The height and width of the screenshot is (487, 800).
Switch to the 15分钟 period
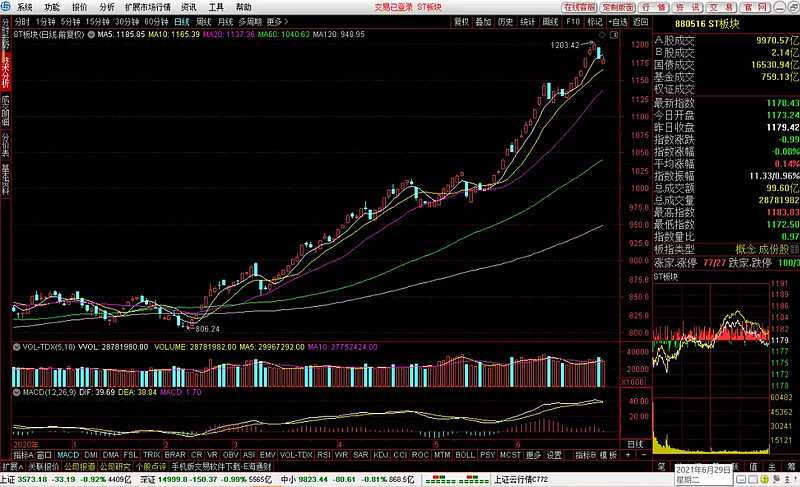97,22
